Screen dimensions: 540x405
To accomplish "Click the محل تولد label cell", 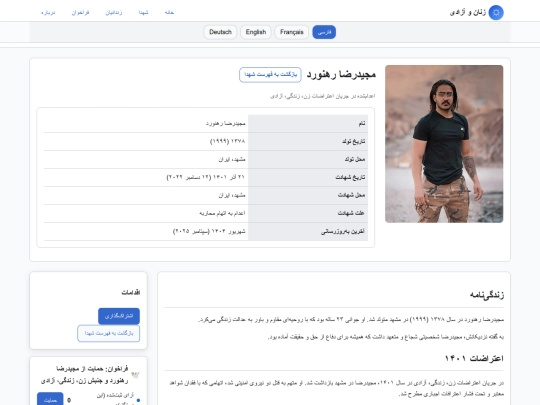I will [x=308, y=159].
